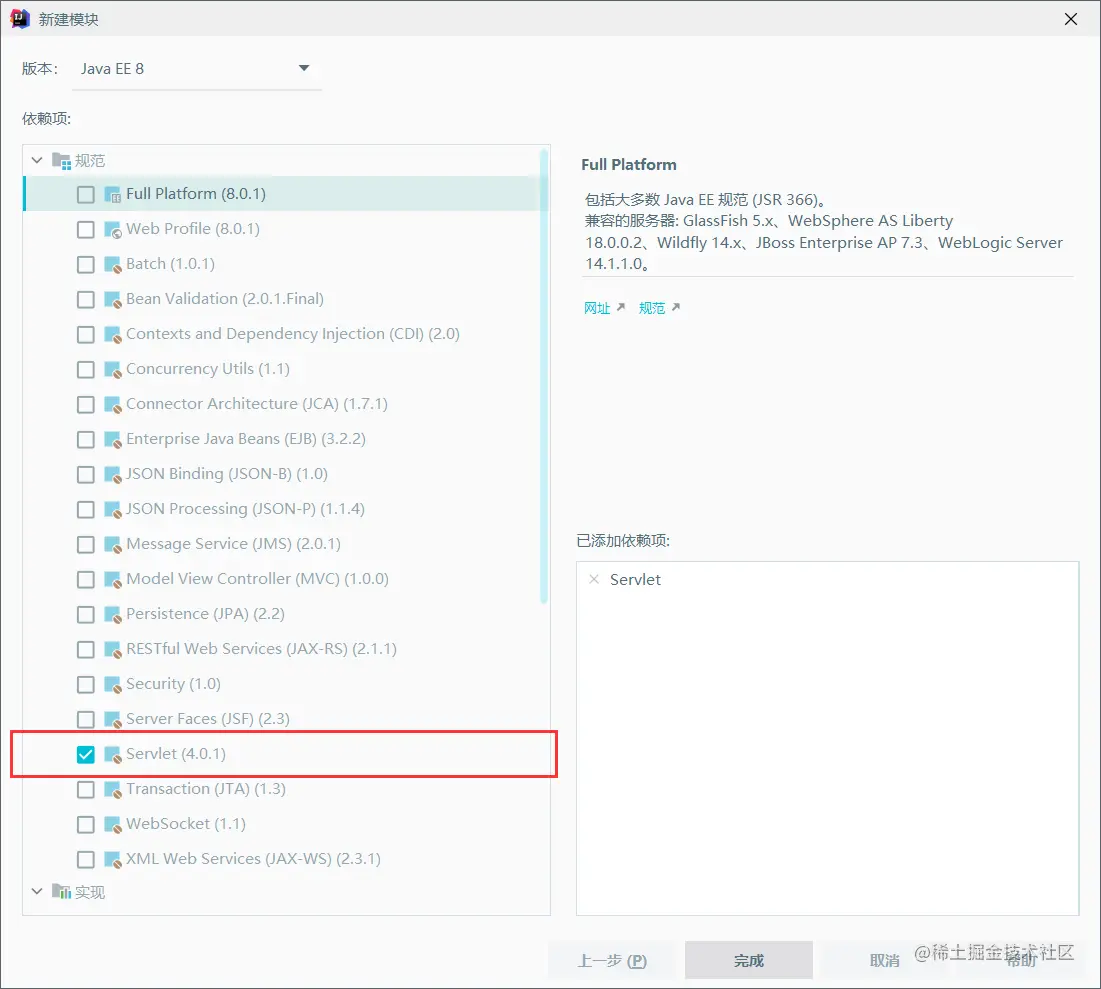Image resolution: width=1101 pixels, height=989 pixels.
Task: Click the Contexts and Dependency Injection icon
Action: (112, 335)
